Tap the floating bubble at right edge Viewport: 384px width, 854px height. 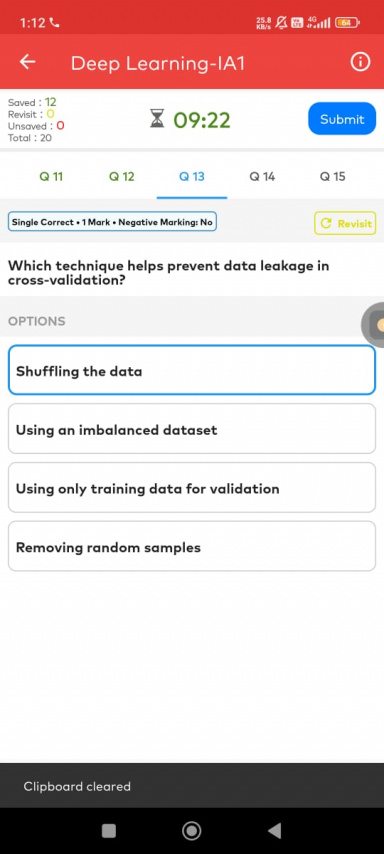(373, 325)
